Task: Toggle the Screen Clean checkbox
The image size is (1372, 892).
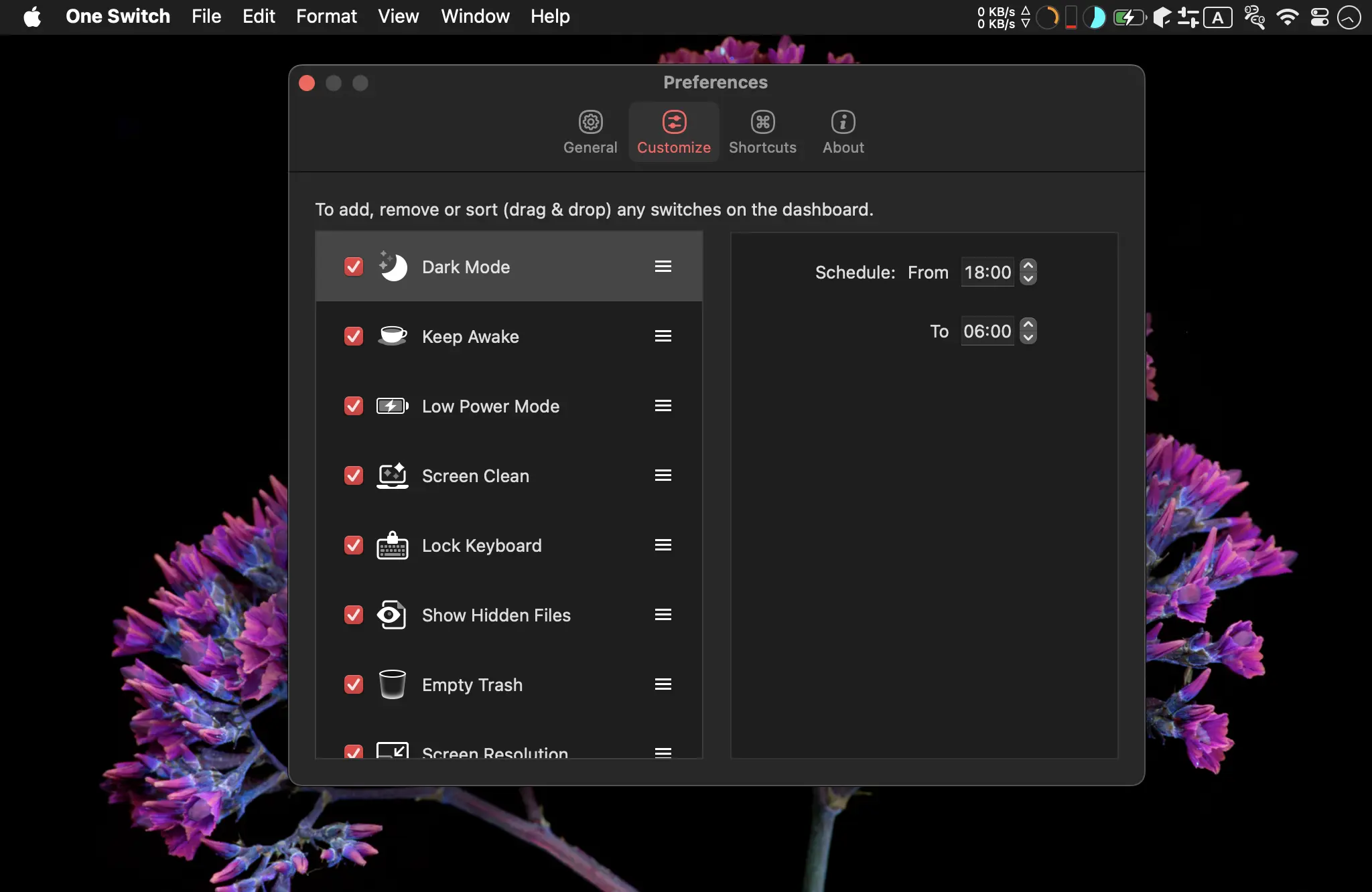Action: 354,475
